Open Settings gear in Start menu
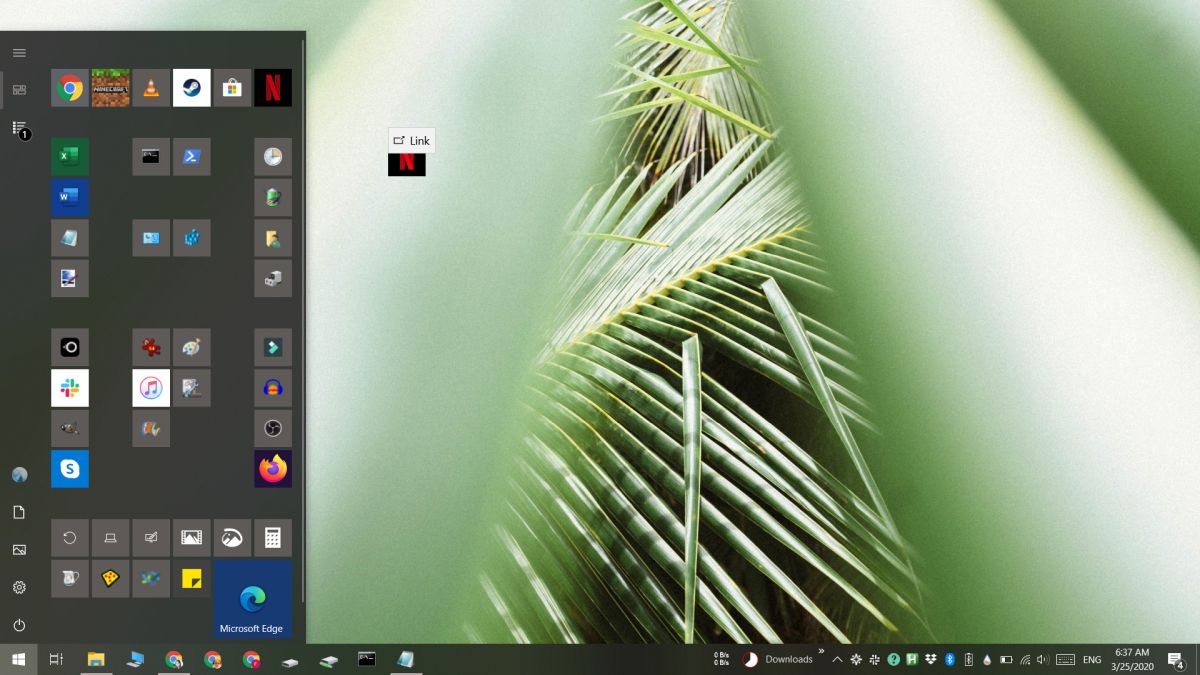 coord(19,587)
